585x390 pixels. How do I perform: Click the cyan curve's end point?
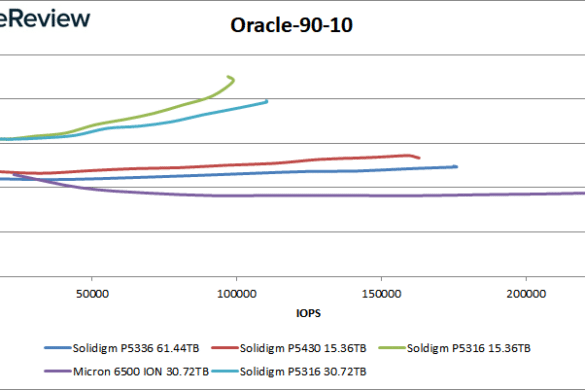click(266, 101)
